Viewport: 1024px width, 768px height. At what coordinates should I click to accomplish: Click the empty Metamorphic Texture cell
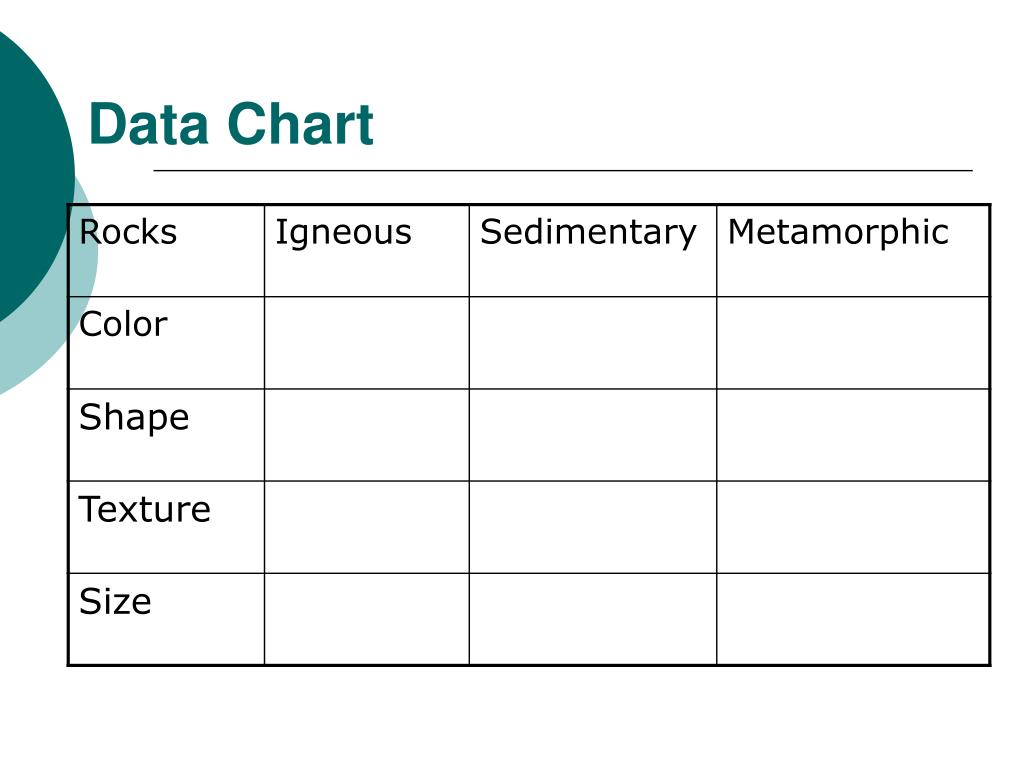[x=853, y=527]
